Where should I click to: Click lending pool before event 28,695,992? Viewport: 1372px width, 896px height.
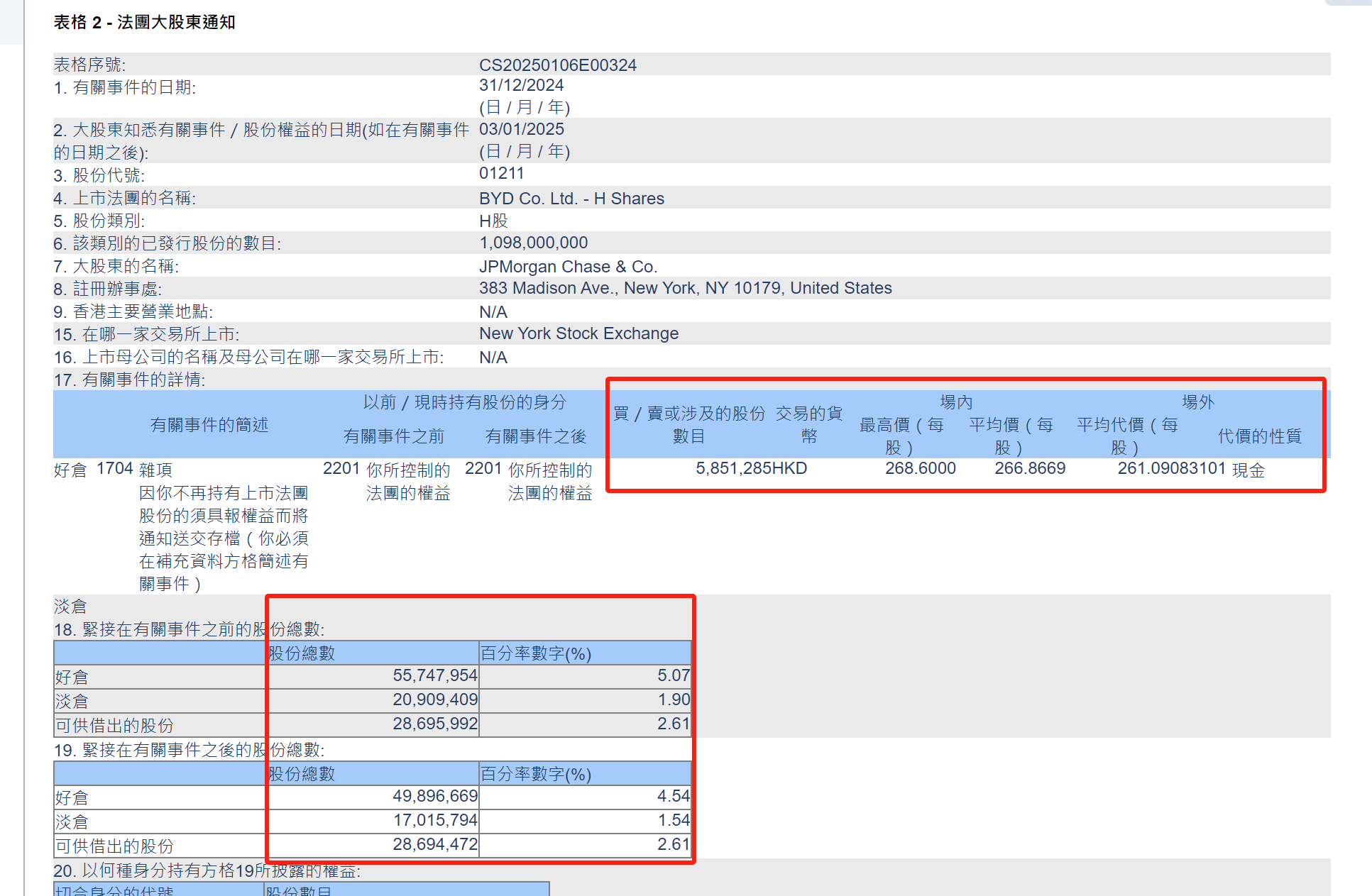tap(435, 724)
